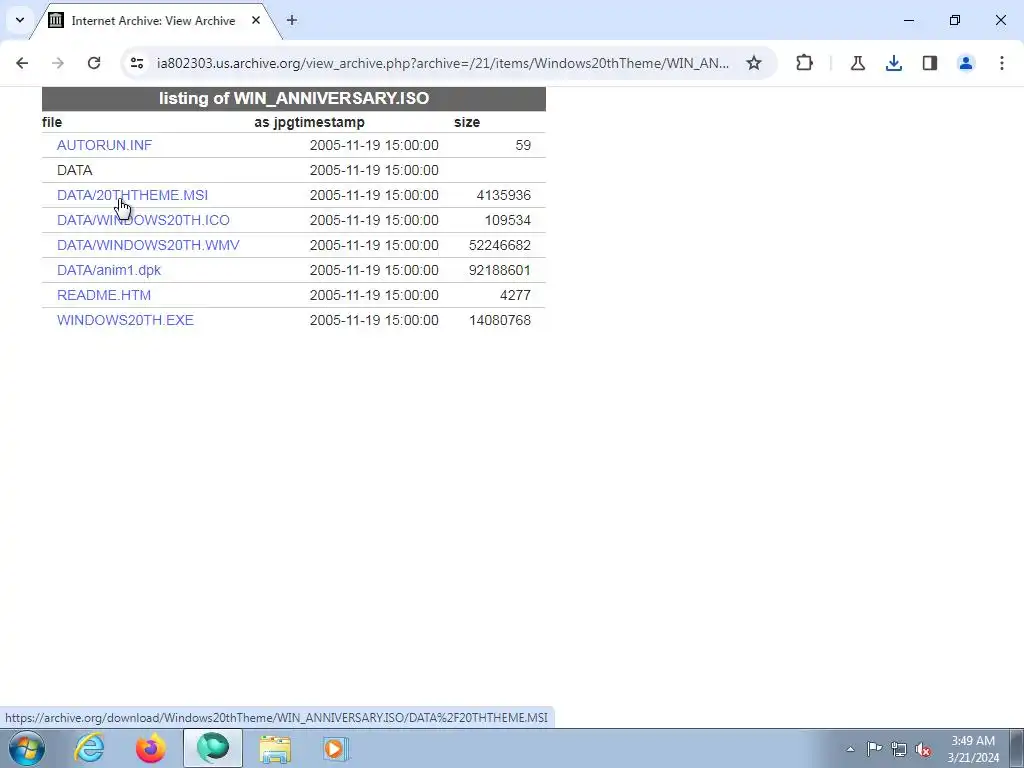Open the AUTORUN.INF file link
Viewport: 1024px width, 768px height.
tap(104, 145)
